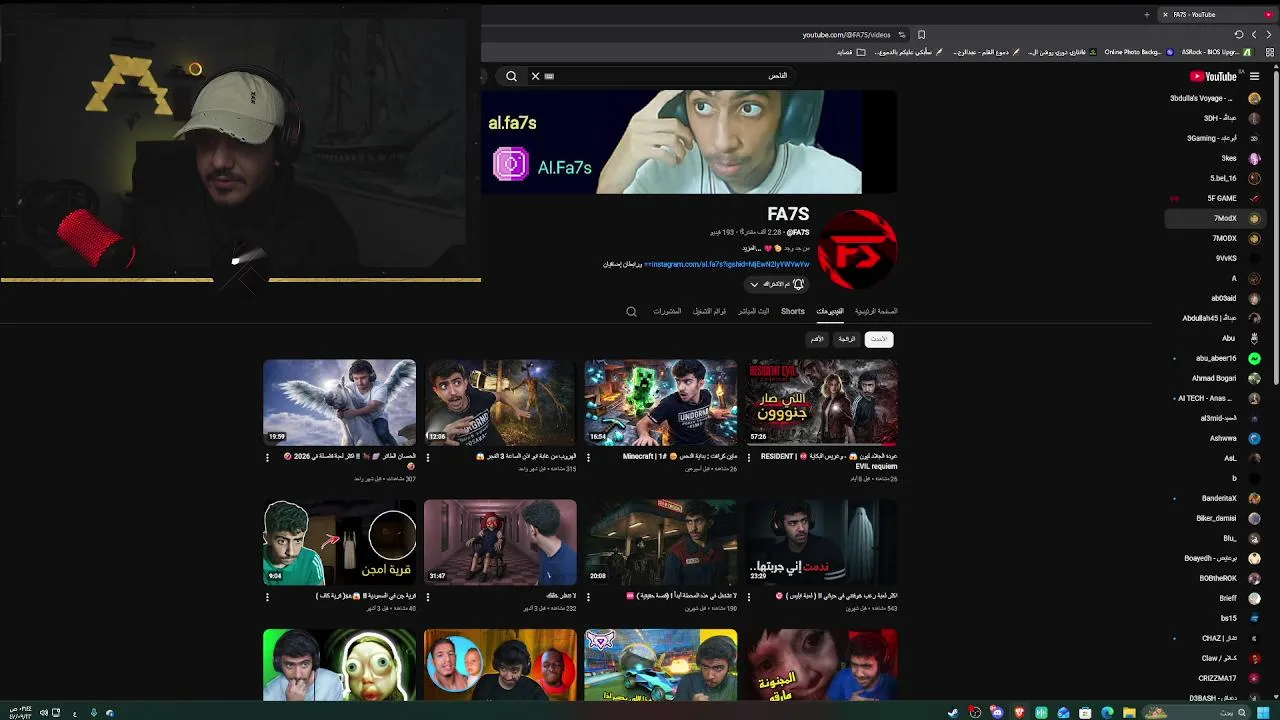Open options menu for the 23:29 video
The image size is (1280, 720).
(x=748, y=597)
